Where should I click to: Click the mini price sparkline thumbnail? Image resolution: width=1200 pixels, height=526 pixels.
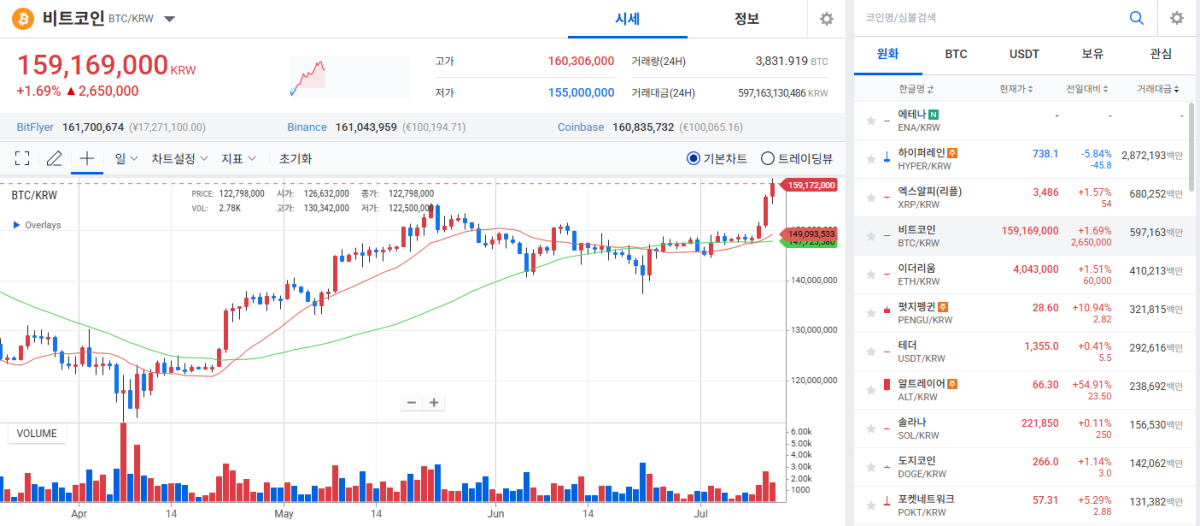click(349, 77)
